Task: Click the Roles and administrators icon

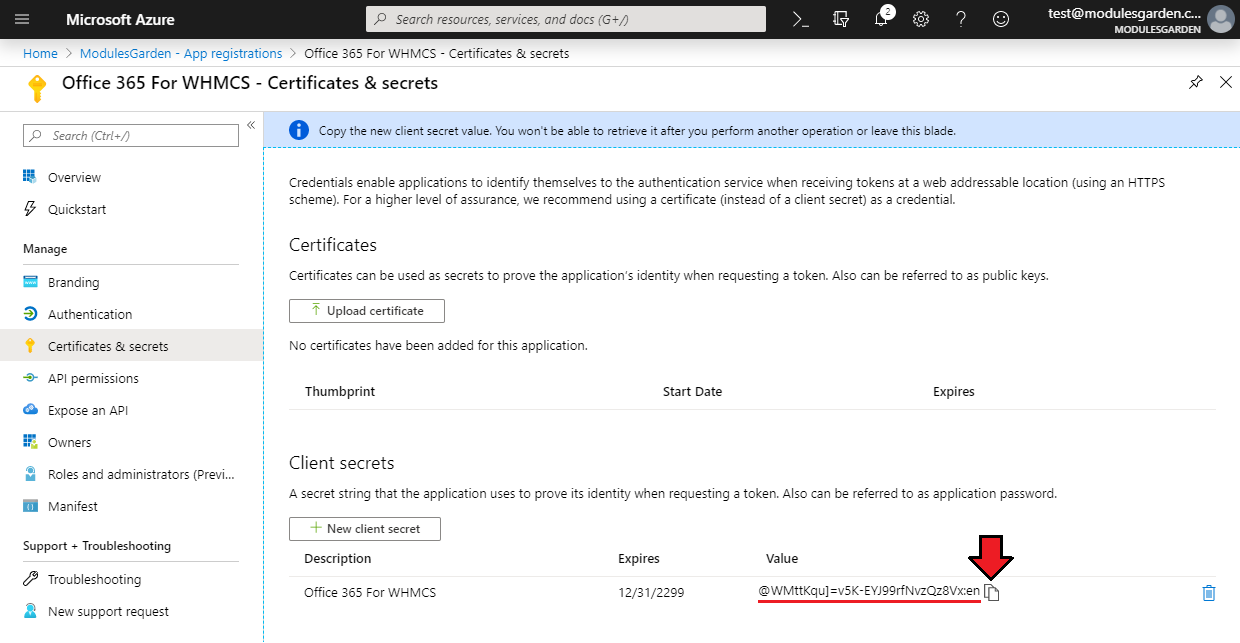Action: [x=30, y=474]
